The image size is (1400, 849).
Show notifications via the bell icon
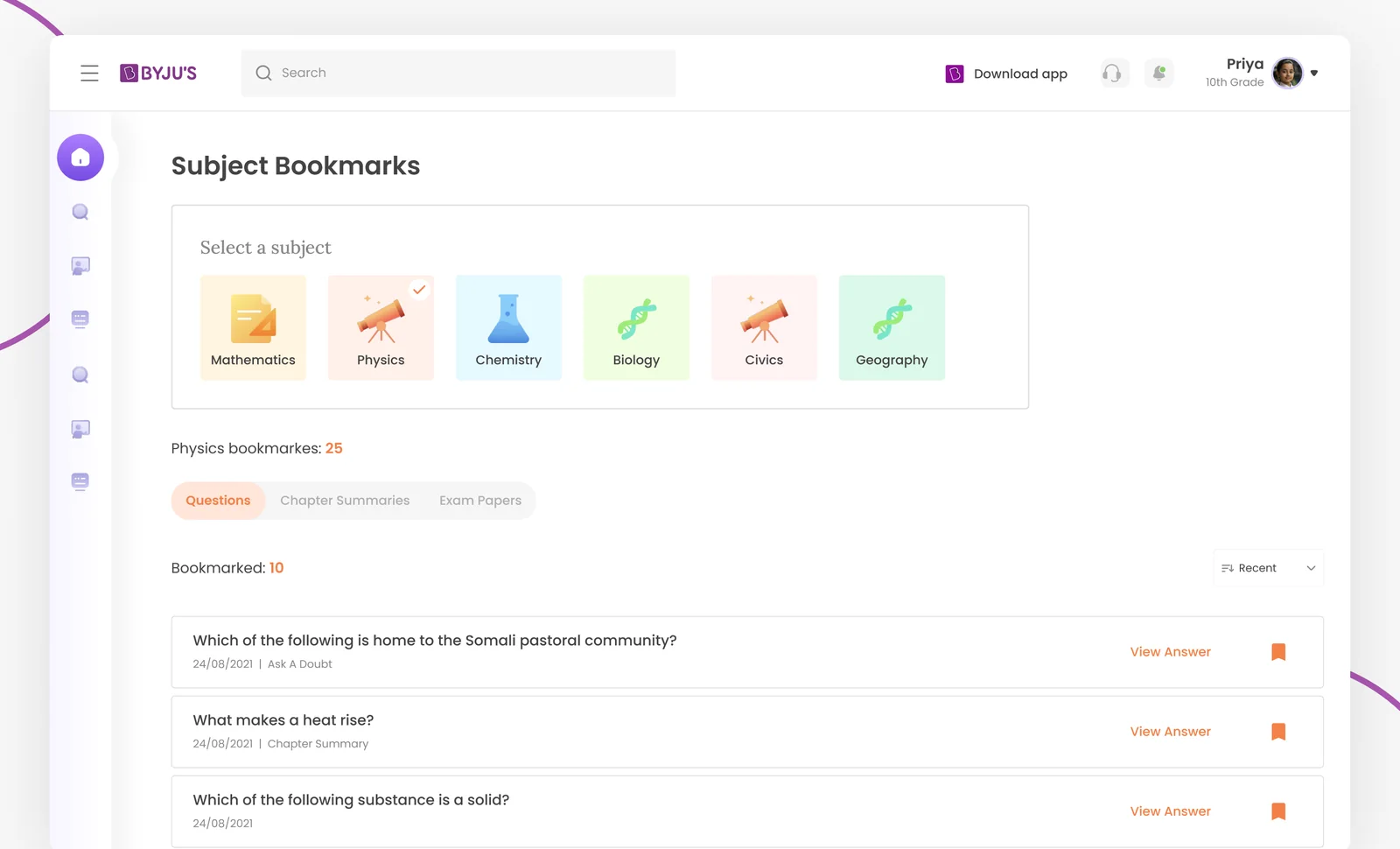[x=1158, y=74]
